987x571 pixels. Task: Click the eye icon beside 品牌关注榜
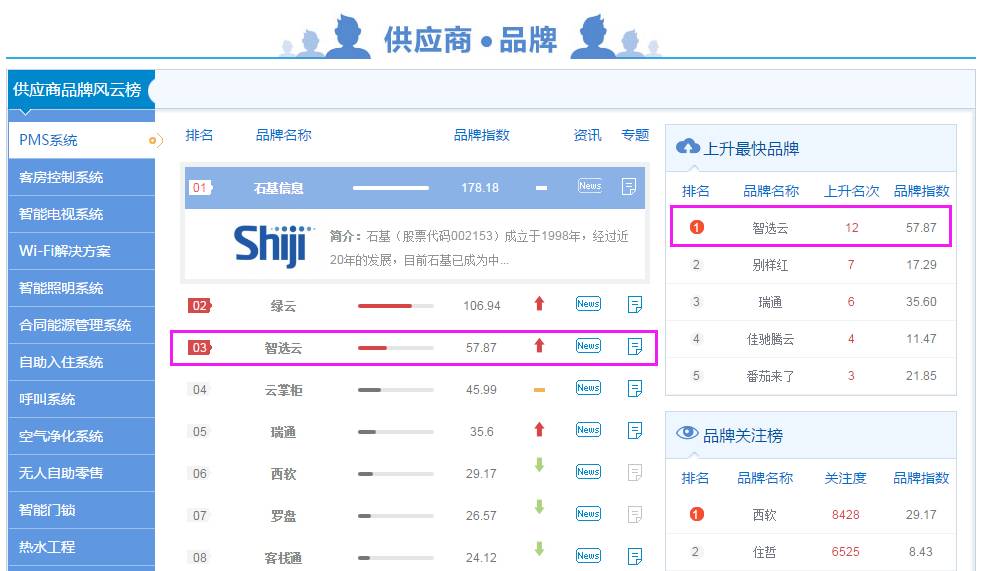point(687,433)
